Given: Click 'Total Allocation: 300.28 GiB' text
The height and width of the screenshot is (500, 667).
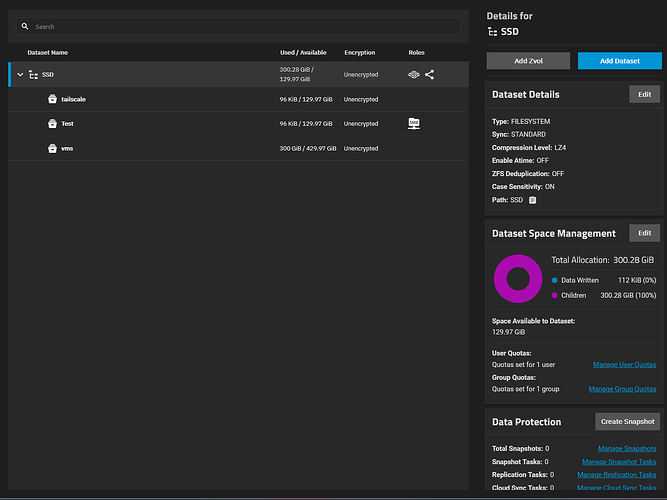Looking at the screenshot, I should tap(602, 260).
